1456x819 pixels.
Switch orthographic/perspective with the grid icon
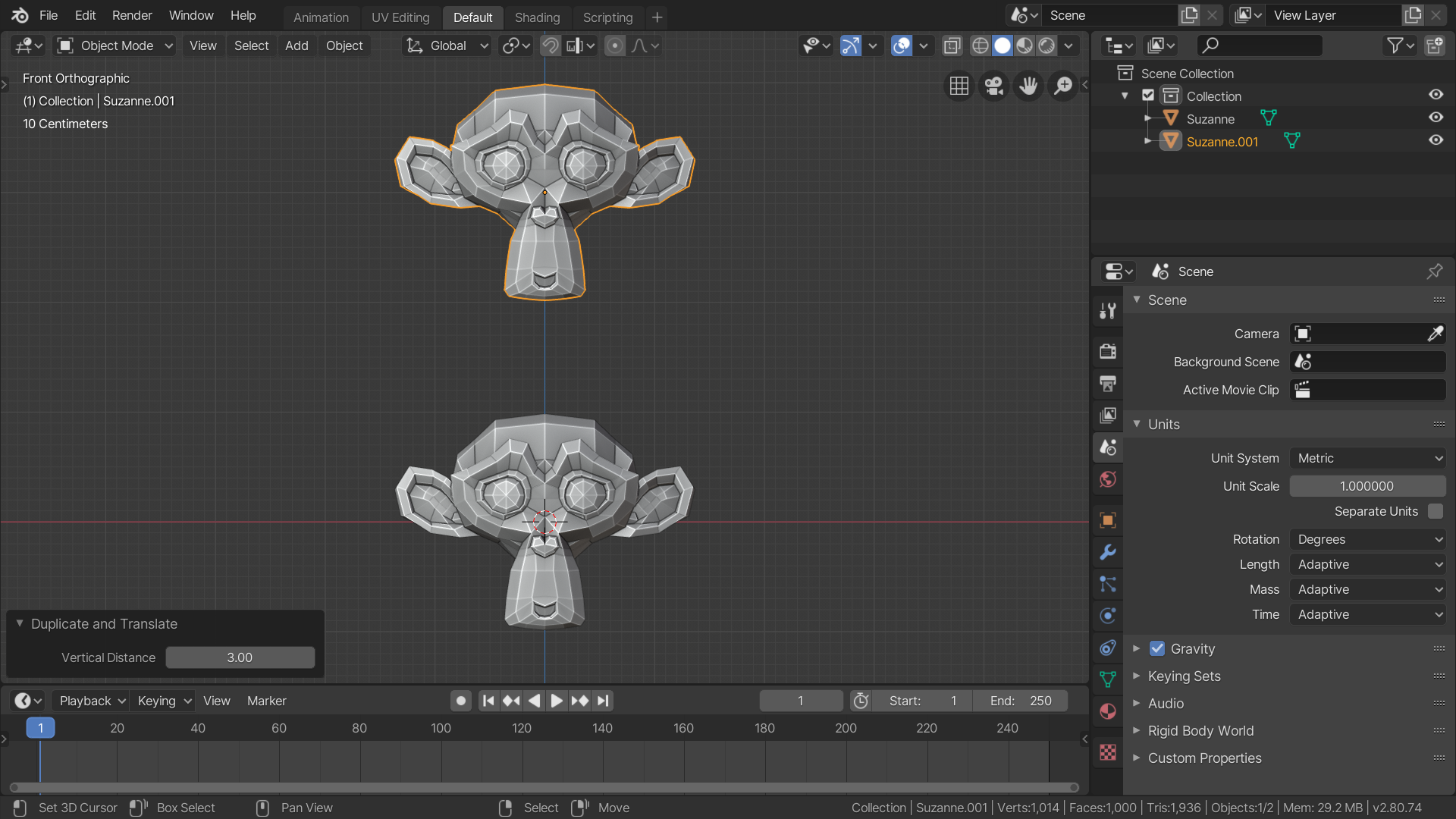959,86
